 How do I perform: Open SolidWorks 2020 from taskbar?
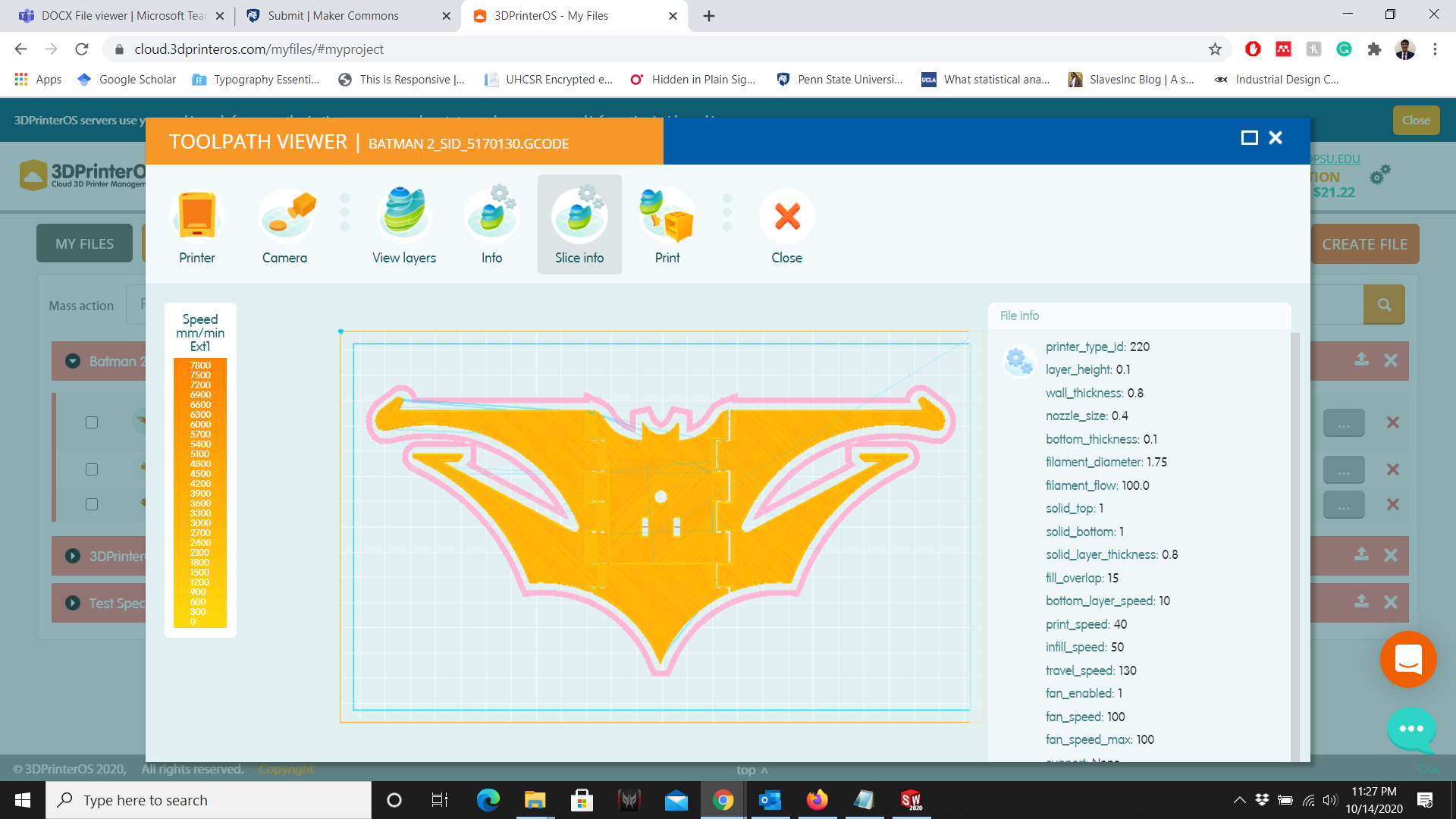click(x=911, y=800)
